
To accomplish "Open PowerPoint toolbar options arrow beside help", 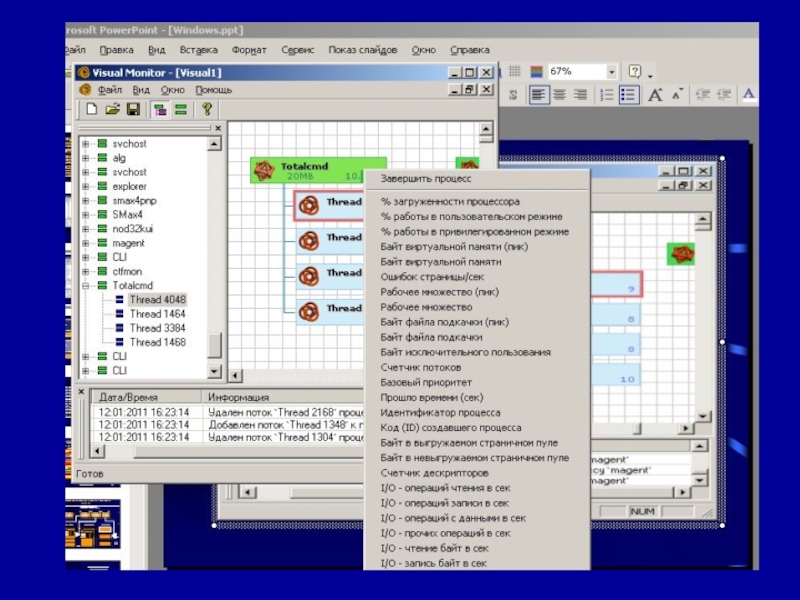I will (650, 76).
